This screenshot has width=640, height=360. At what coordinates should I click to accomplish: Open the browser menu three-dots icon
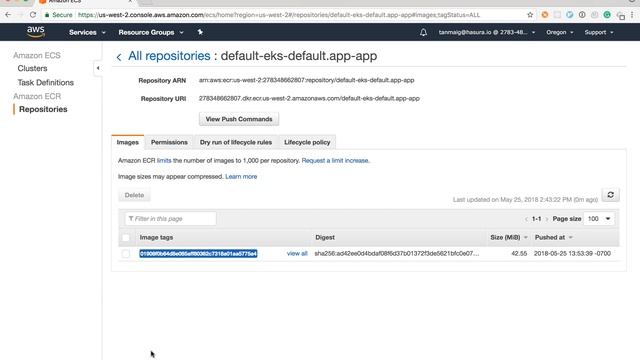pos(632,15)
